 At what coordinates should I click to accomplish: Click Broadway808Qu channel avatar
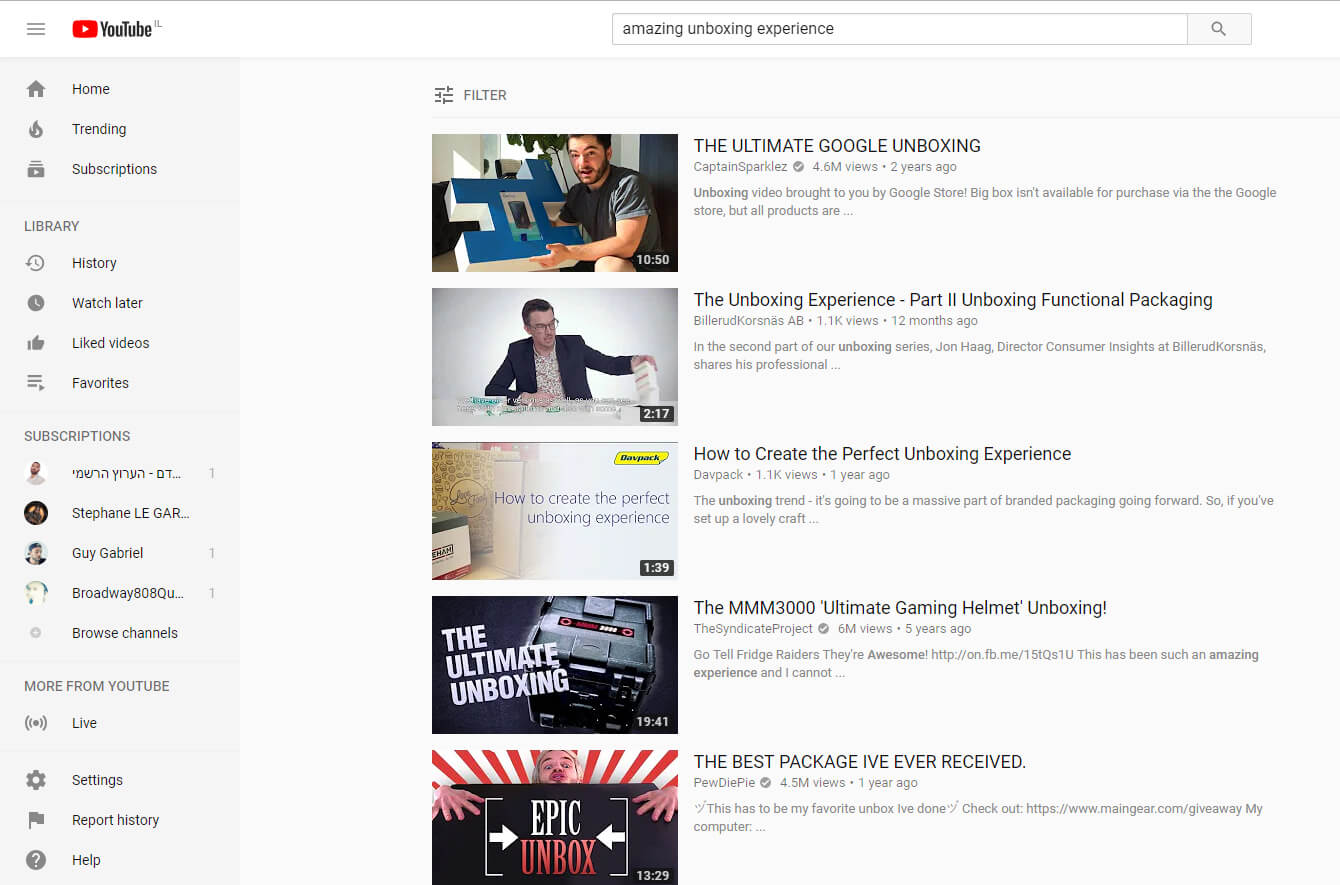(36, 593)
